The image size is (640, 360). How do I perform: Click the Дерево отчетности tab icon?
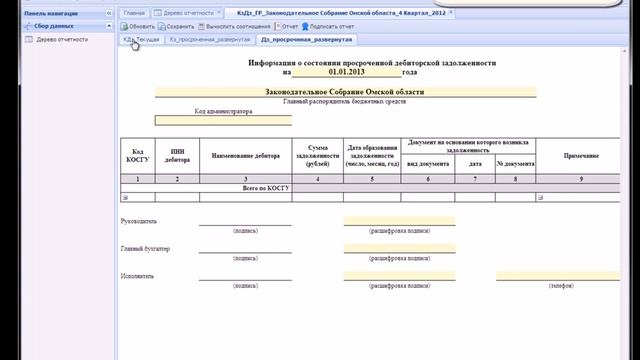(158, 13)
